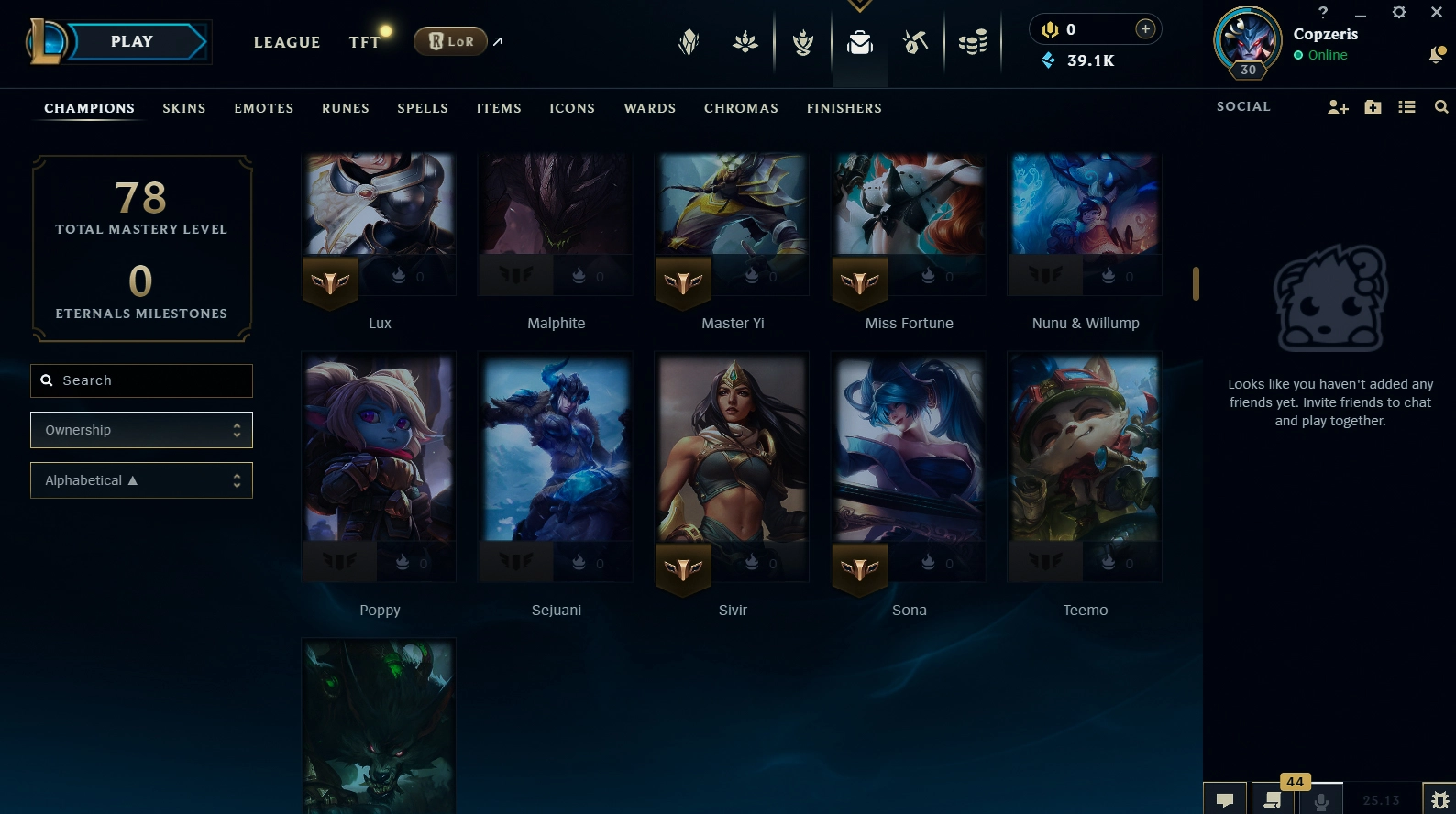This screenshot has height=814, width=1456.
Task: Toggle the friends list view icon
Action: pos(1406,107)
